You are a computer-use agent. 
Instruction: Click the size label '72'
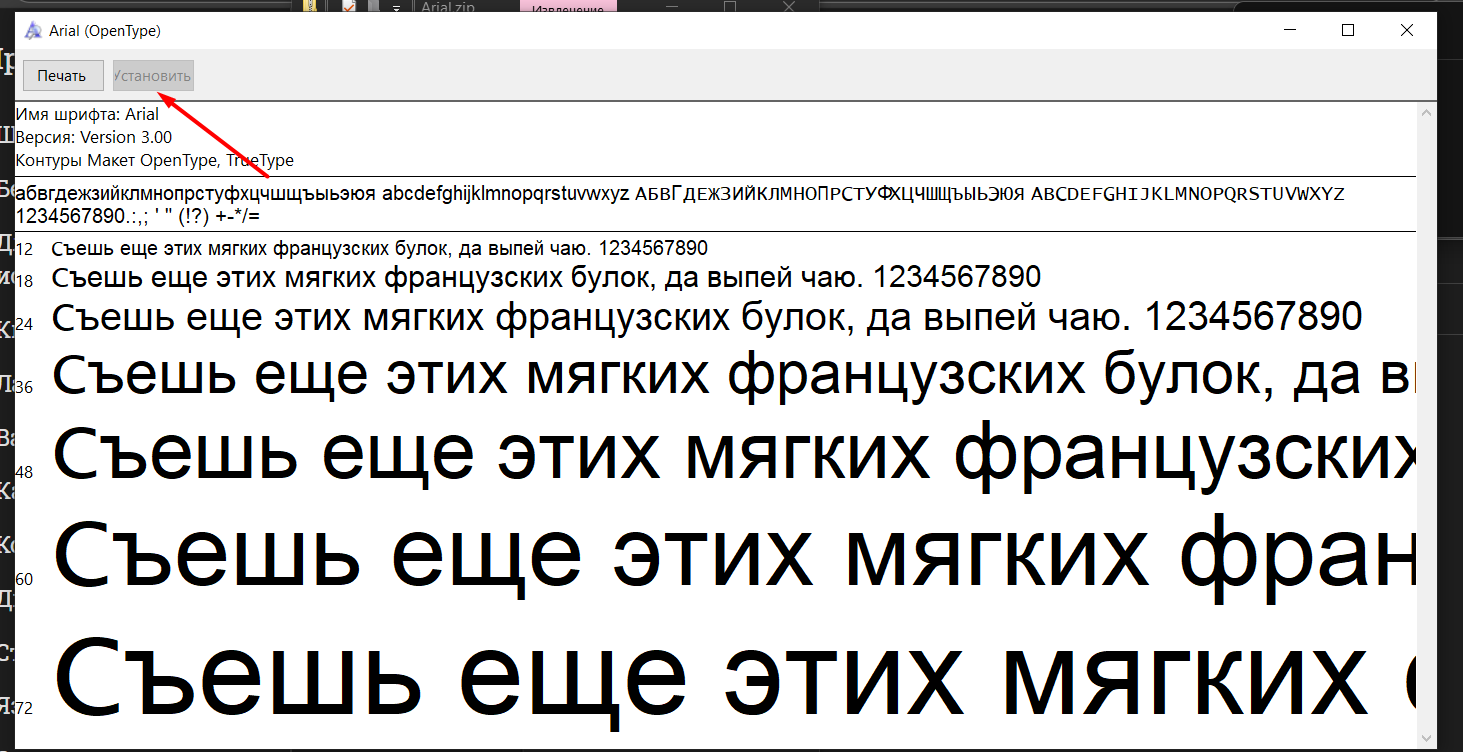tap(25, 708)
